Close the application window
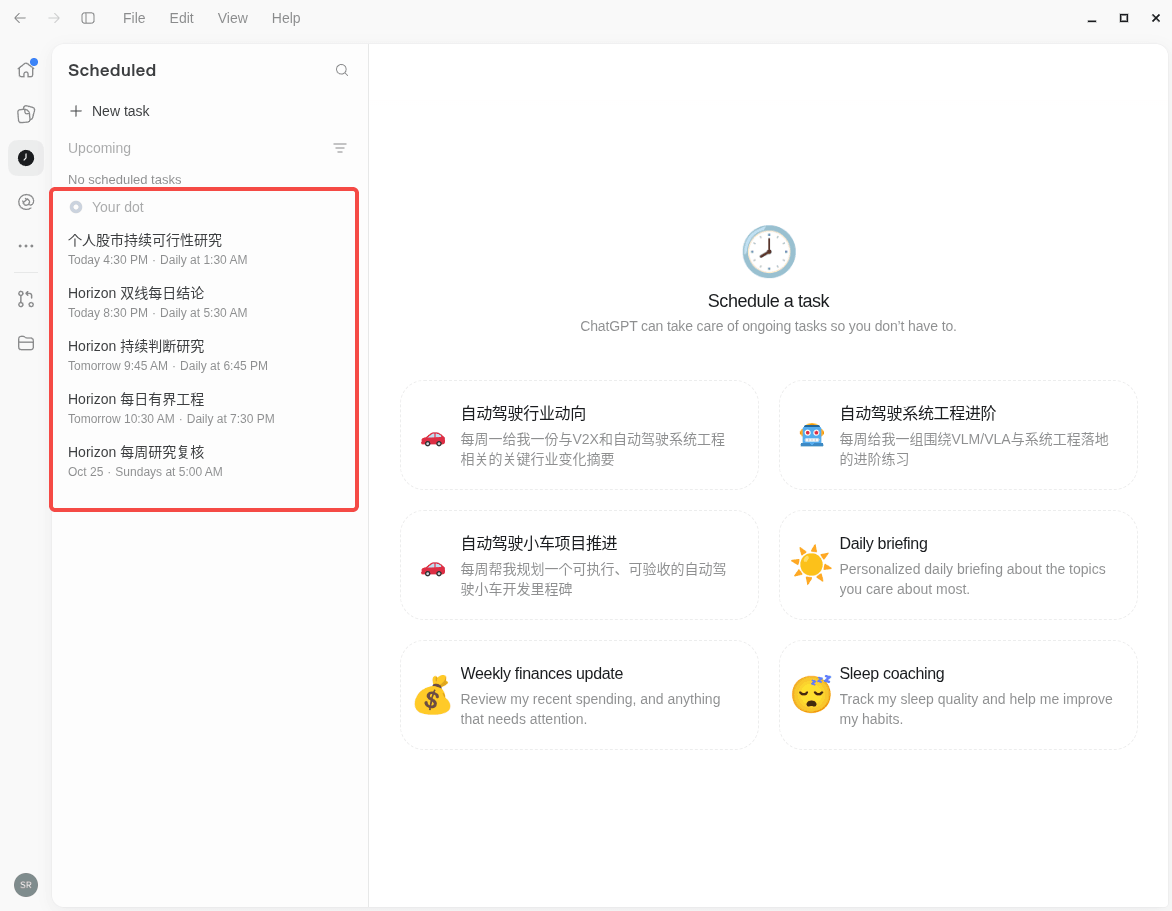 click(1156, 18)
